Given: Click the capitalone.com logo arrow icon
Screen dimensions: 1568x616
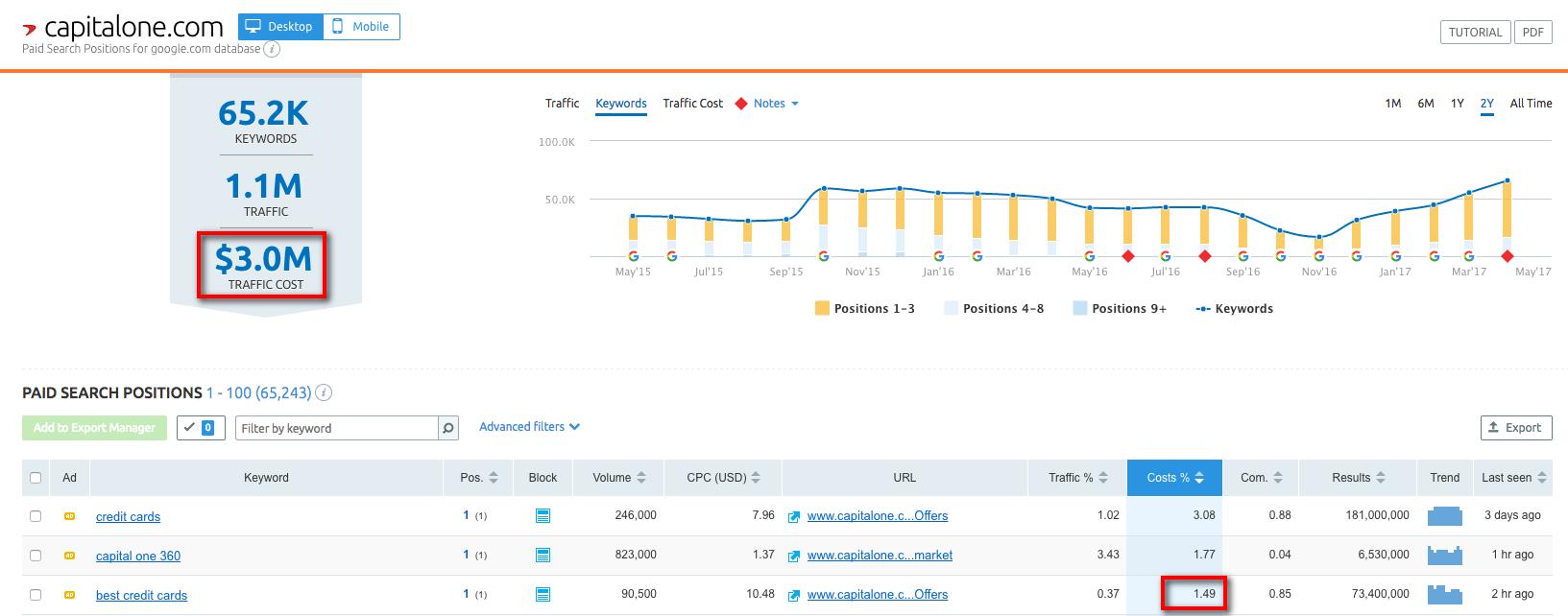Looking at the screenshot, I should pos(29,29).
